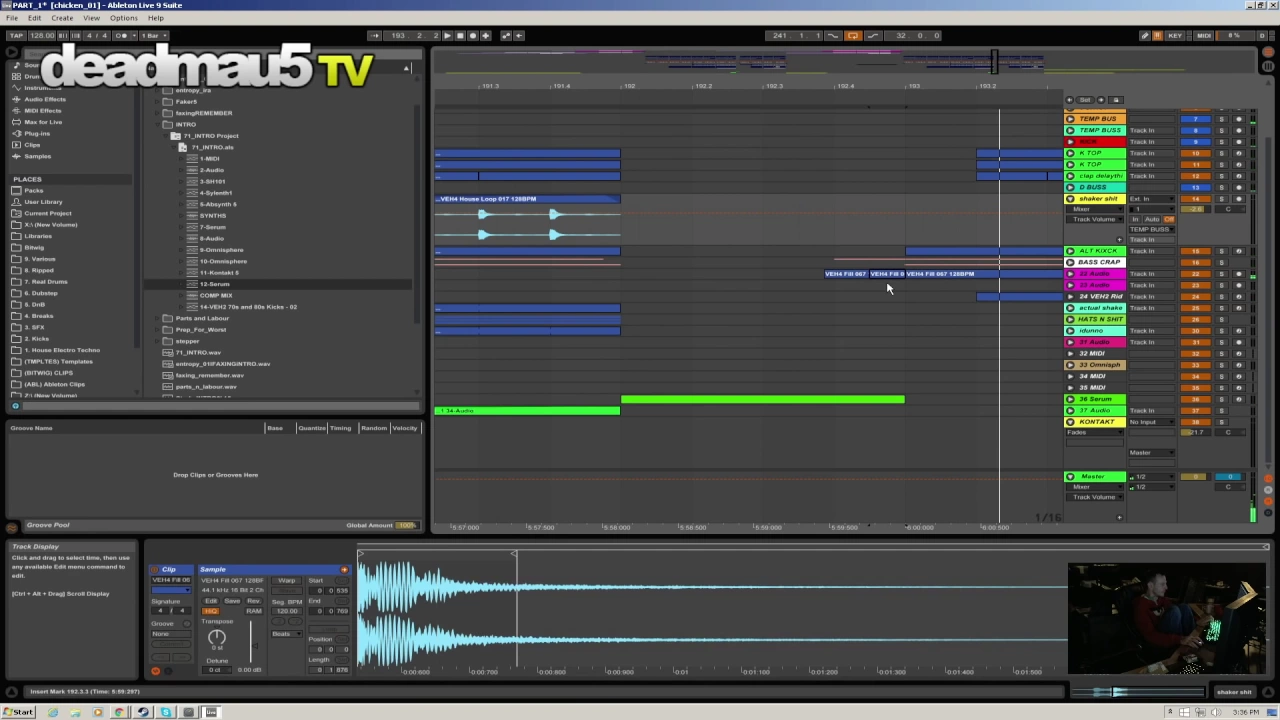Viewport: 1280px width, 720px height.
Task: Toggle the track activator numbered 14
Action: 1195,199
